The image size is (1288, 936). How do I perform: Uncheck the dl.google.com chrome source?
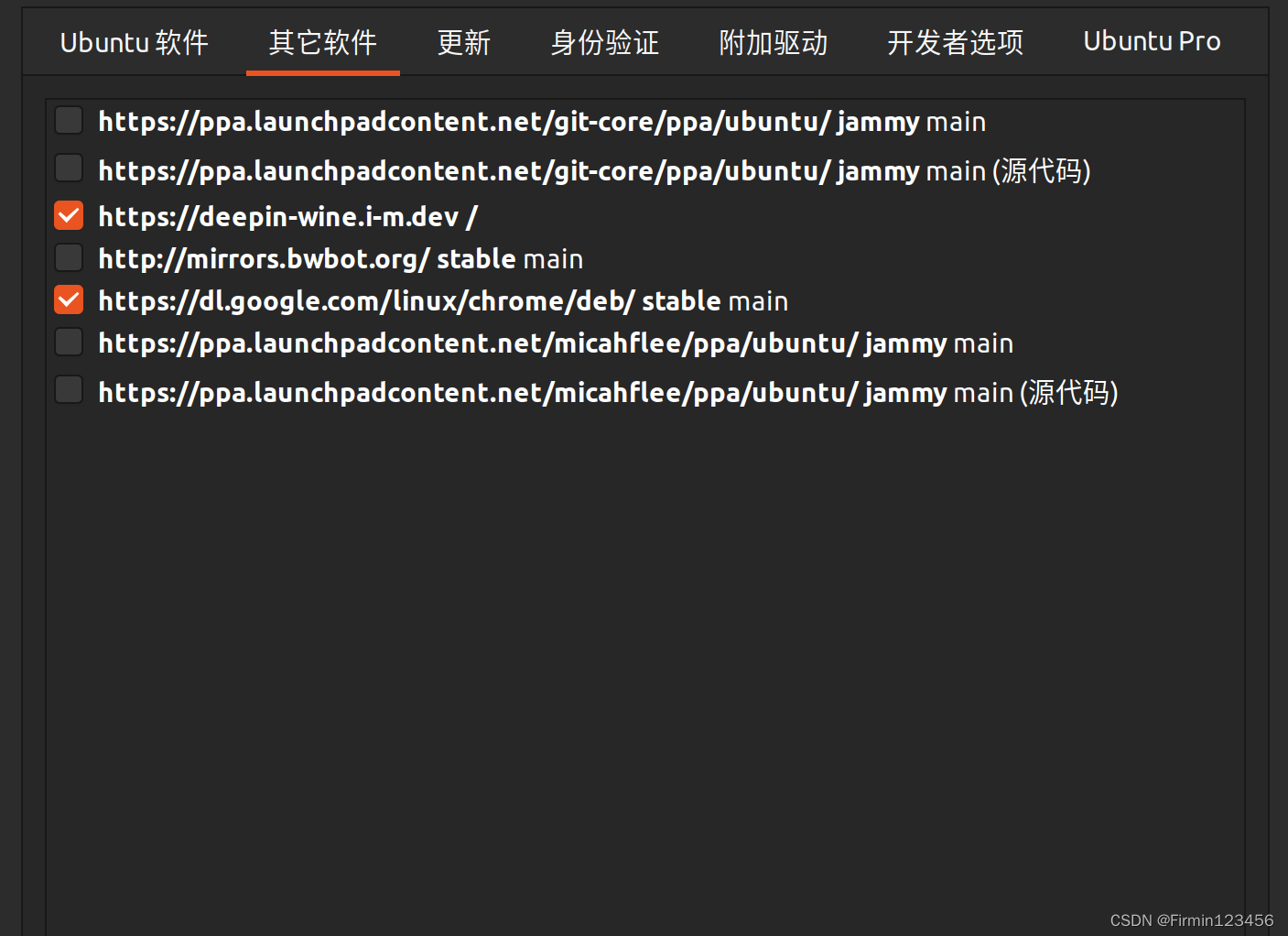[69, 299]
